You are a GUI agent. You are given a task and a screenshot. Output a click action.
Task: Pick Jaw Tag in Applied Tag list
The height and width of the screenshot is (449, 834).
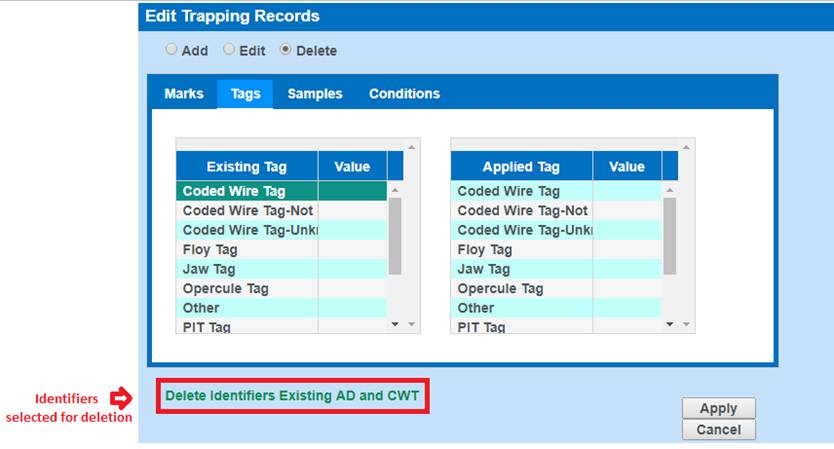pos(521,269)
